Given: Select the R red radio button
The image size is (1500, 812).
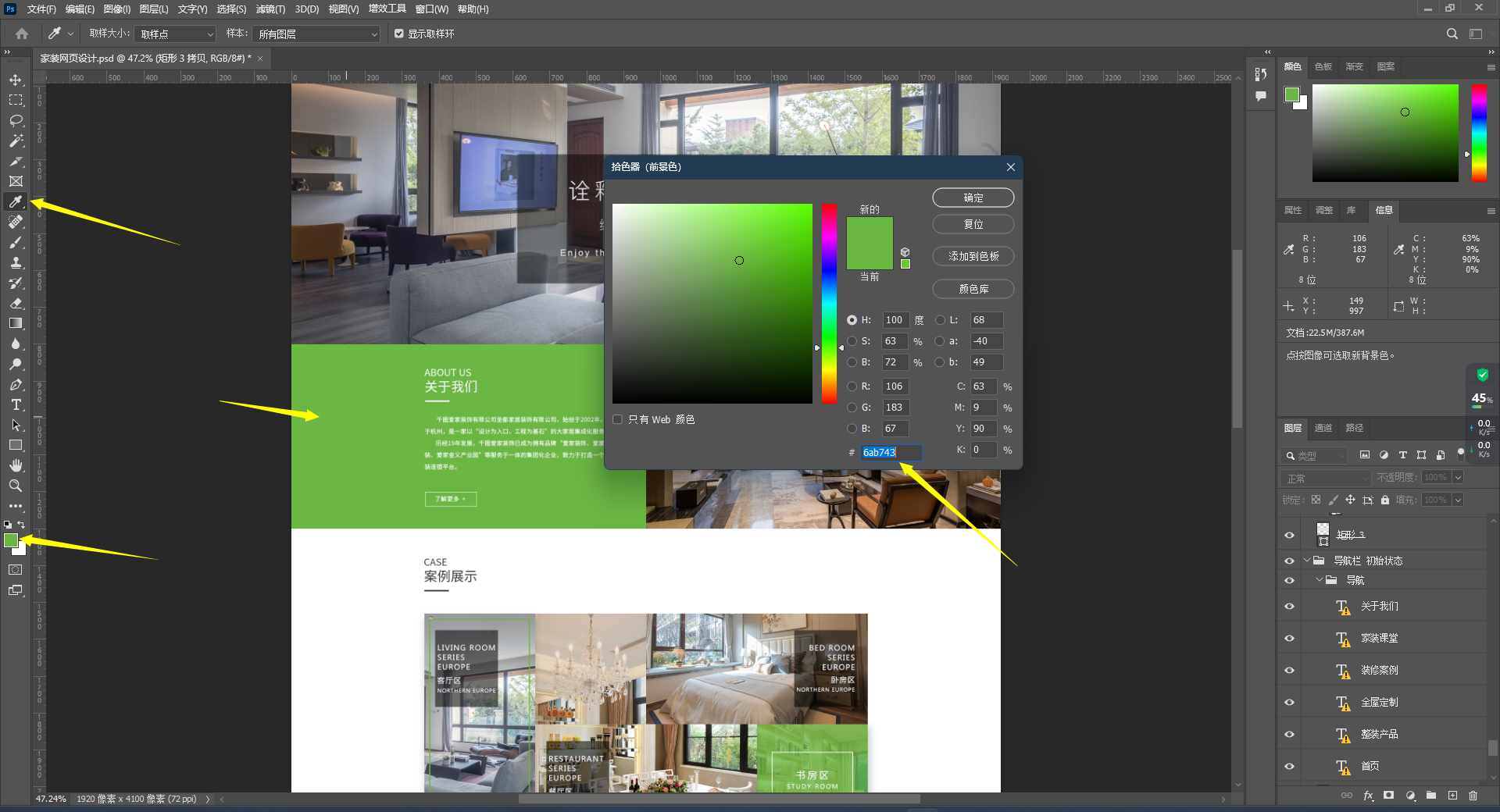Looking at the screenshot, I should (x=852, y=386).
